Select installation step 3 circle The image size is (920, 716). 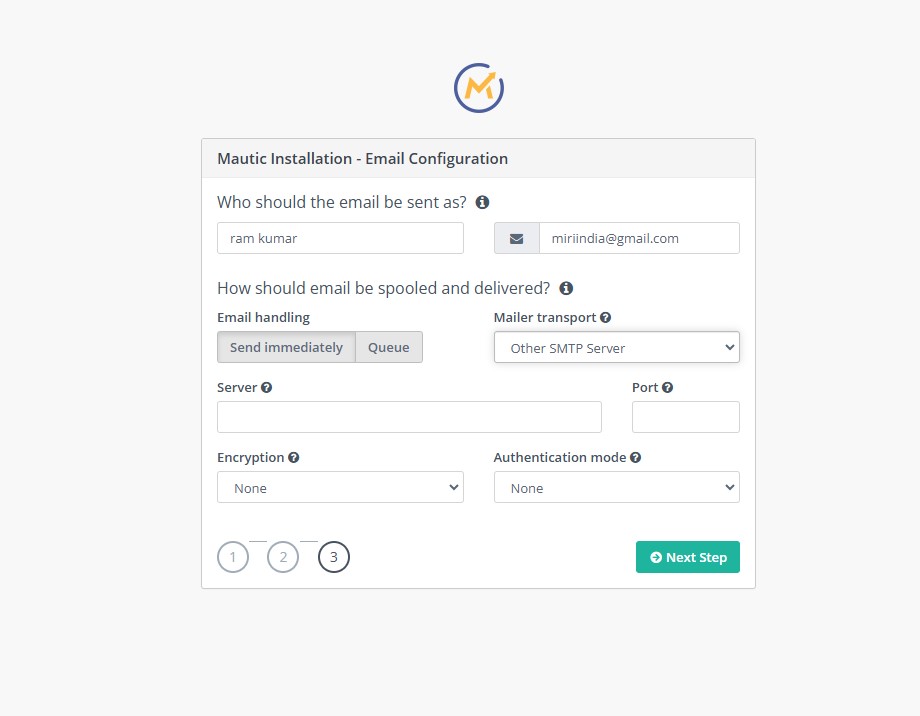(x=334, y=557)
